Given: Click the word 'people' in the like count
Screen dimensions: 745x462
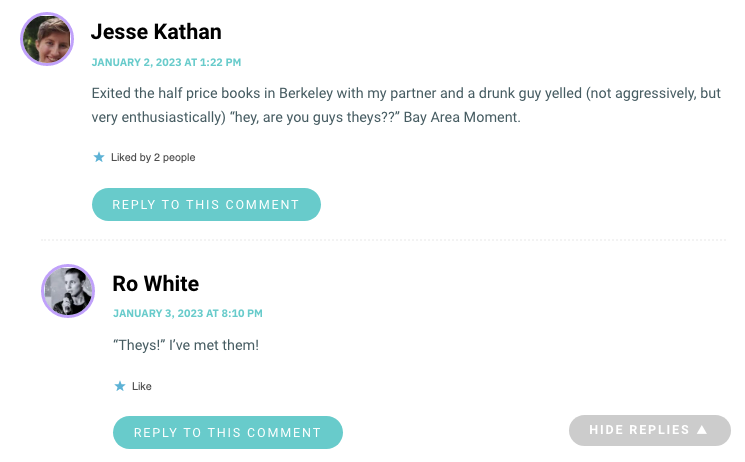Looking at the screenshot, I should [x=179, y=158].
